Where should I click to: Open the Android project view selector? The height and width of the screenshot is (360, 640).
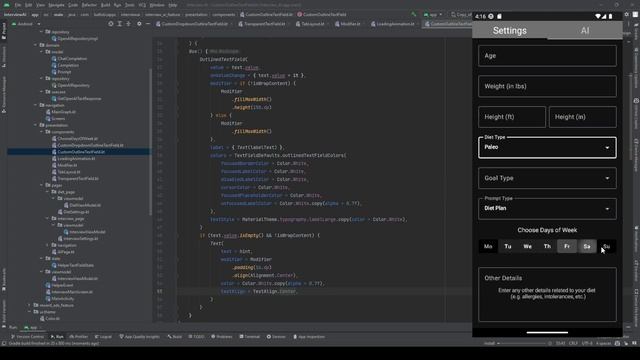pyautogui.click(x=25, y=24)
